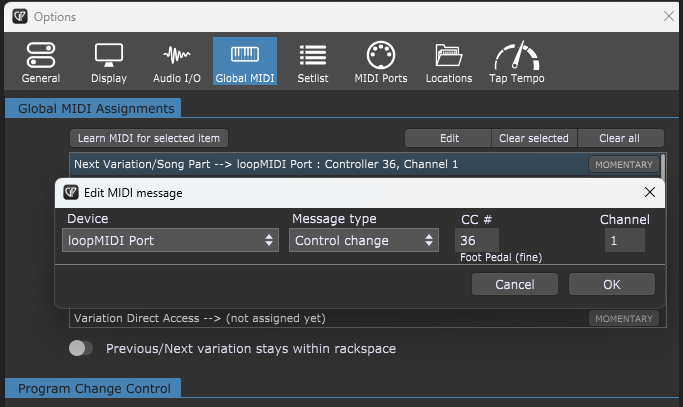
Task: Click the Channel field showing 1
Action: tap(624, 240)
